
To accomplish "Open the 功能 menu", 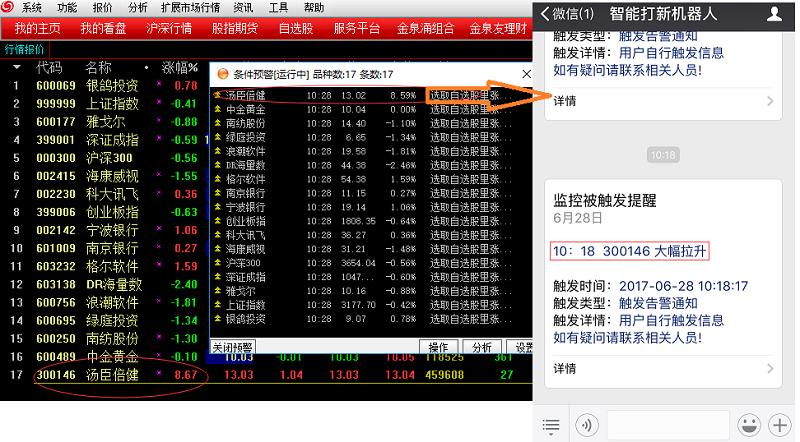I will (67, 8).
